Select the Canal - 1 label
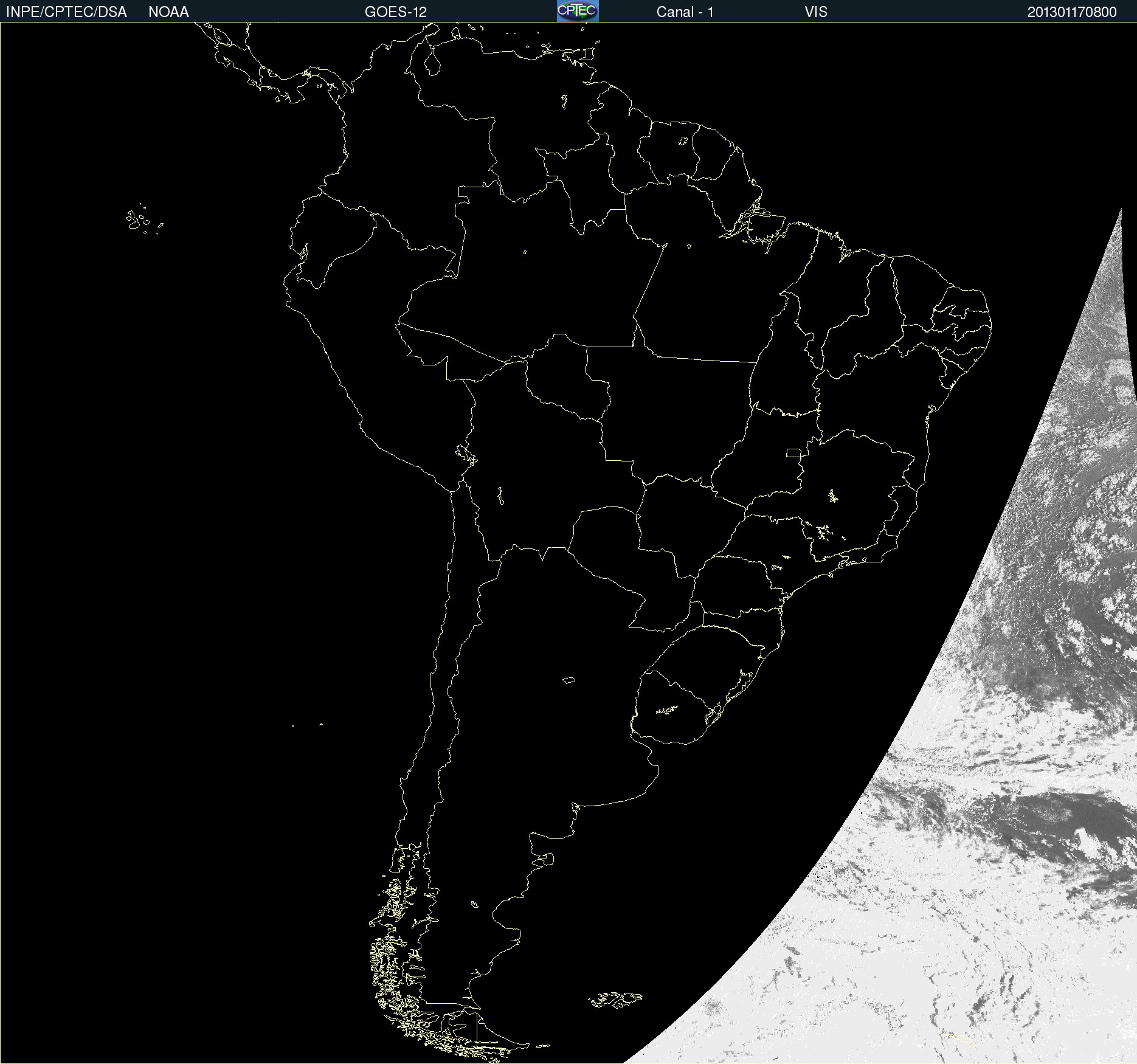Viewport: 1137px width, 1064px height. tap(685, 12)
